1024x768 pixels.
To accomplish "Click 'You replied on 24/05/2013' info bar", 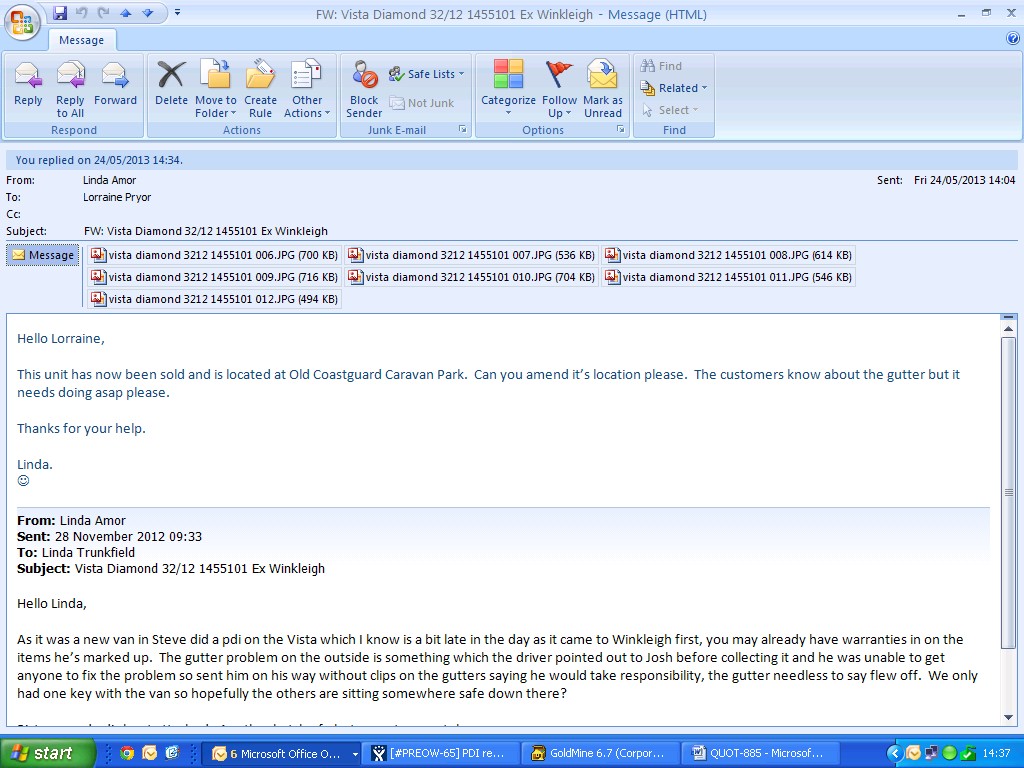I will coord(511,160).
